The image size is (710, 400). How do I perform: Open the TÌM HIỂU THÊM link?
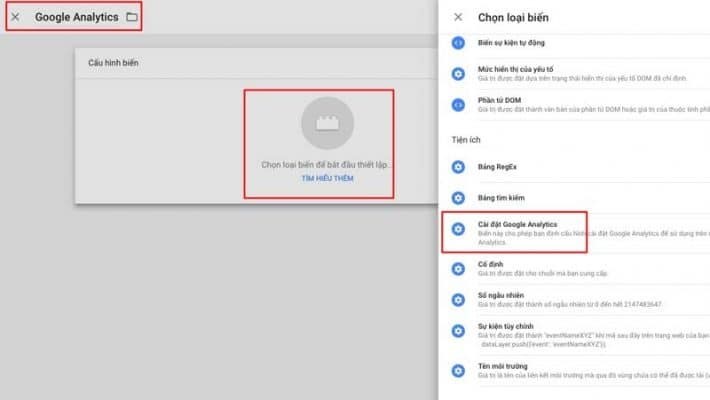point(327,178)
